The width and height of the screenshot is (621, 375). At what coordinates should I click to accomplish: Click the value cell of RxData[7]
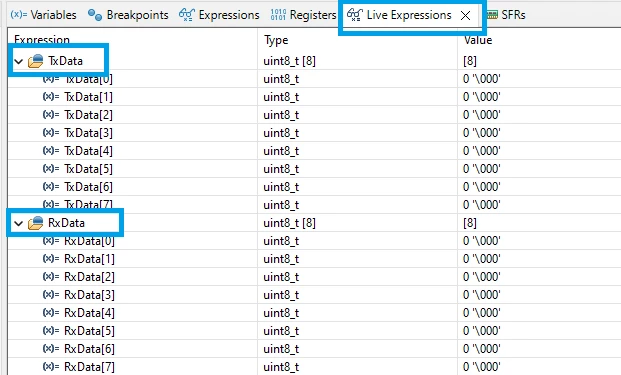click(x=482, y=367)
